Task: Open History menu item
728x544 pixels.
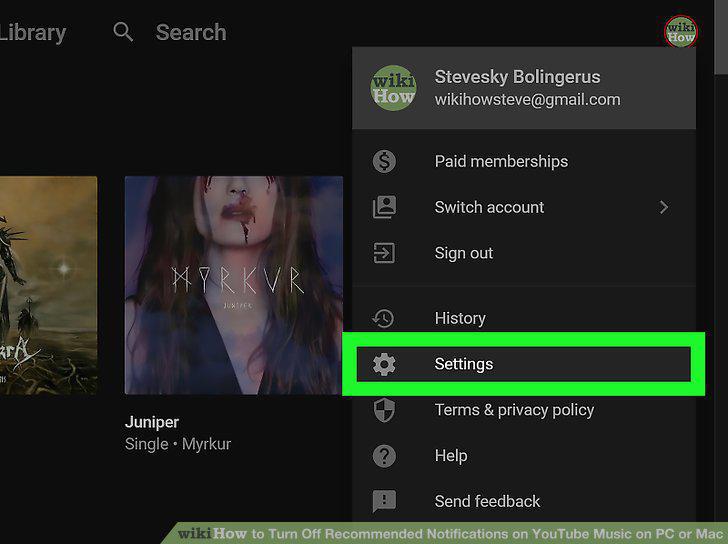Action: pyautogui.click(x=524, y=317)
